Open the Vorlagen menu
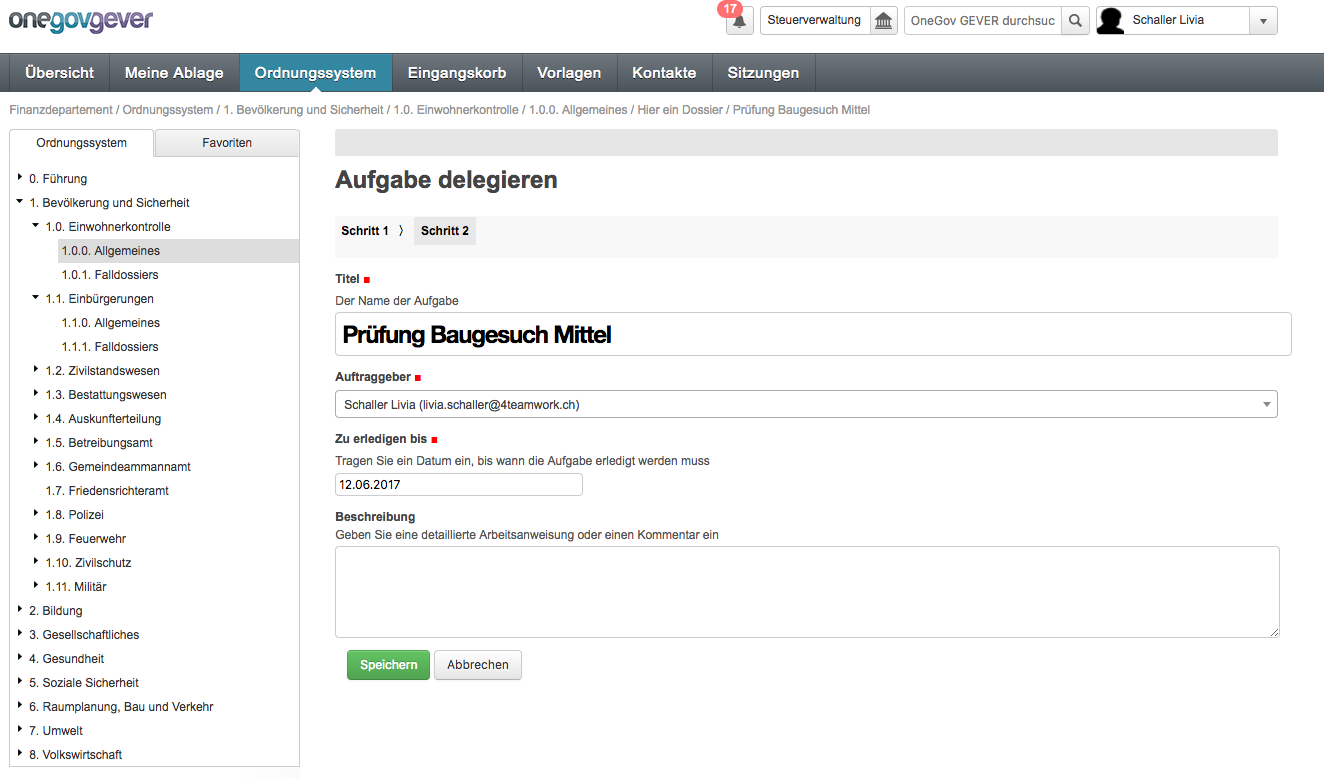Viewport: 1324px width, 781px height. pos(569,73)
